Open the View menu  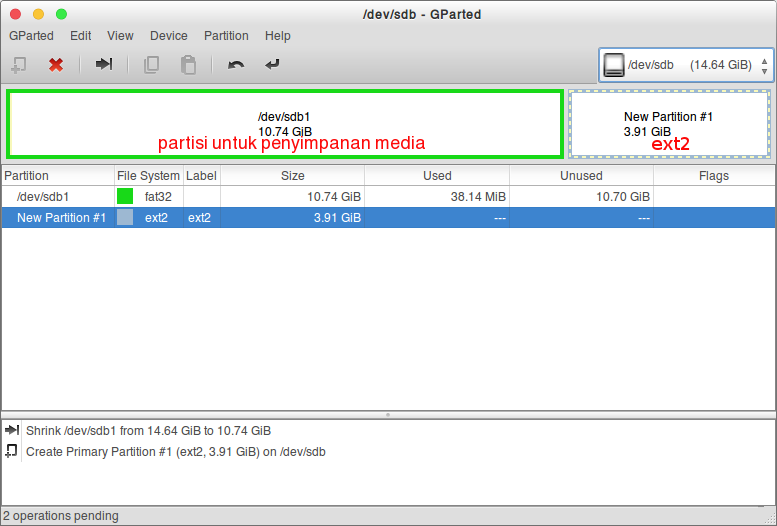coord(120,36)
